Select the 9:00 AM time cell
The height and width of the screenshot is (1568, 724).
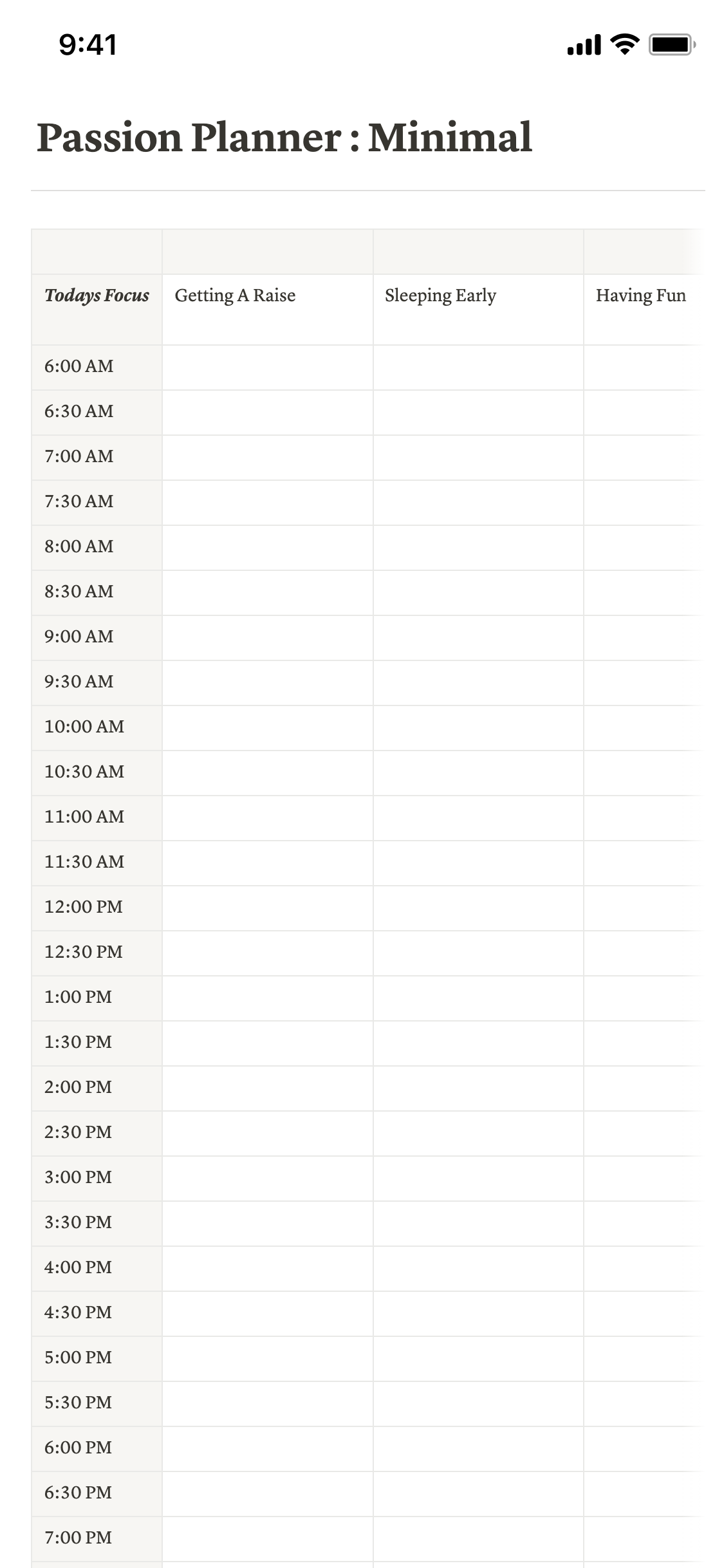79,637
